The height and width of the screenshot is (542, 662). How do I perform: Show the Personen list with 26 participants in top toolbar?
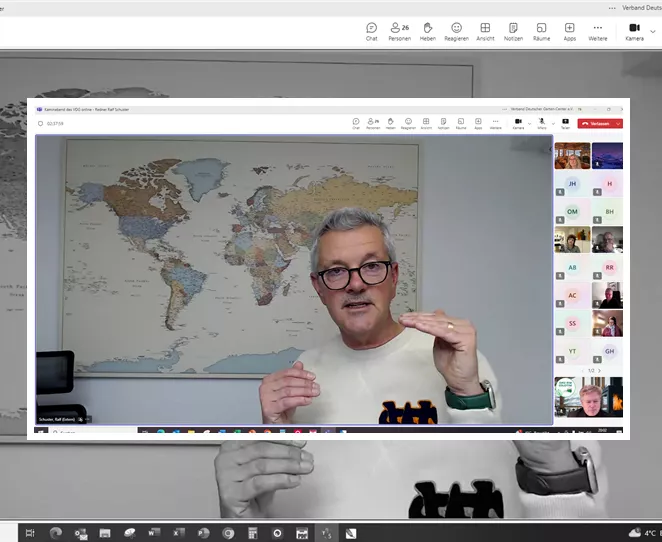point(399,32)
